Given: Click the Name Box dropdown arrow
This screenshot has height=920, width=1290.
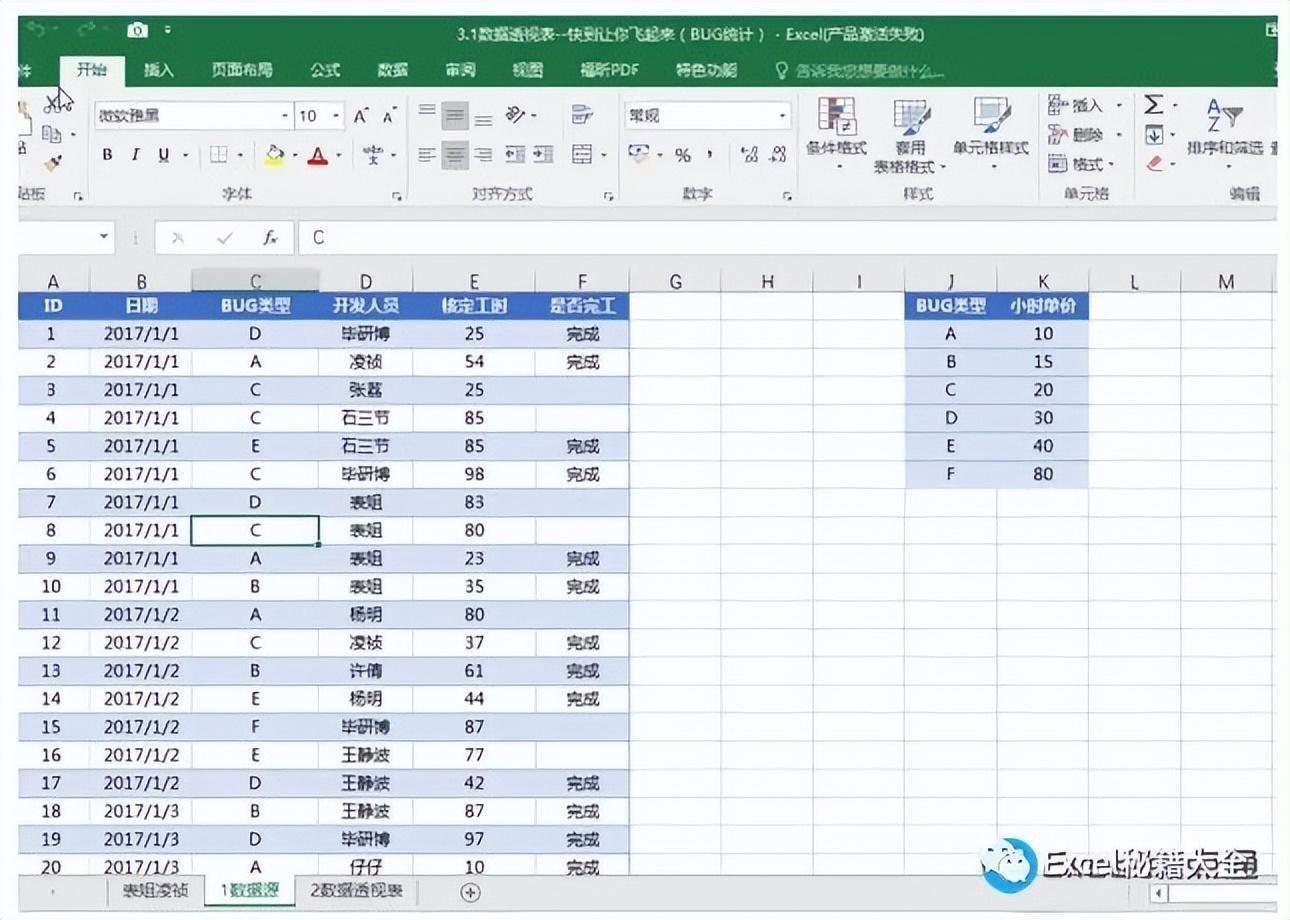Looking at the screenshot, I should pos(105,237).
